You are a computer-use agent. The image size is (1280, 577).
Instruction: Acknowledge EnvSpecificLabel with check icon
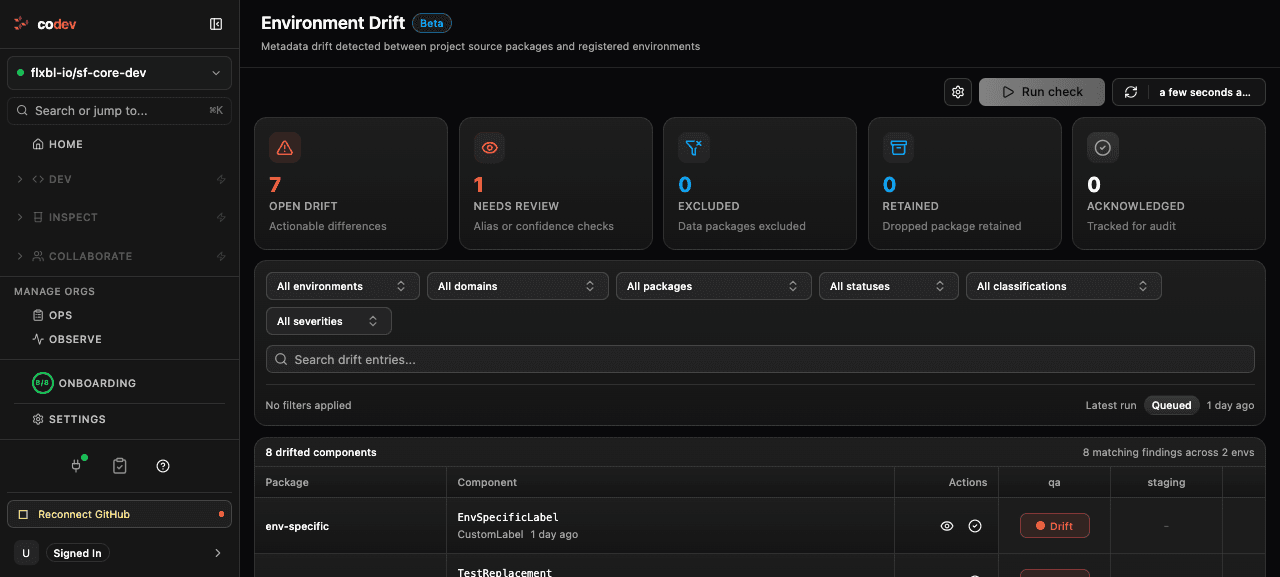coord(975,526)
